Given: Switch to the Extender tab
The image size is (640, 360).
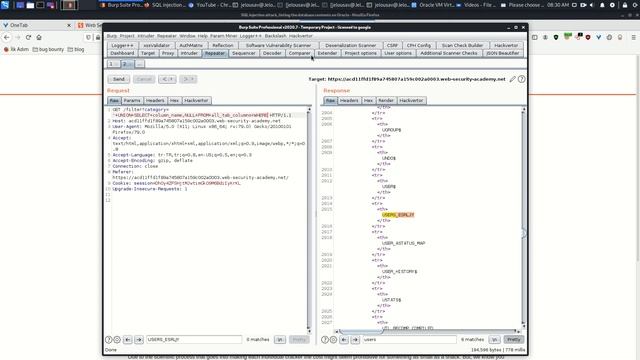Looking at the screenshot, I should point(327,53).
